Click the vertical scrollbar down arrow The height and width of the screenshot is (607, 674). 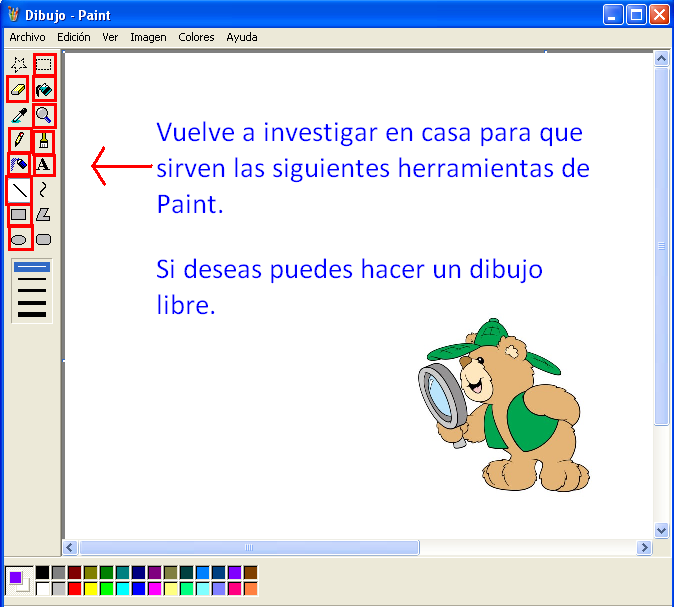click(662, 530)
